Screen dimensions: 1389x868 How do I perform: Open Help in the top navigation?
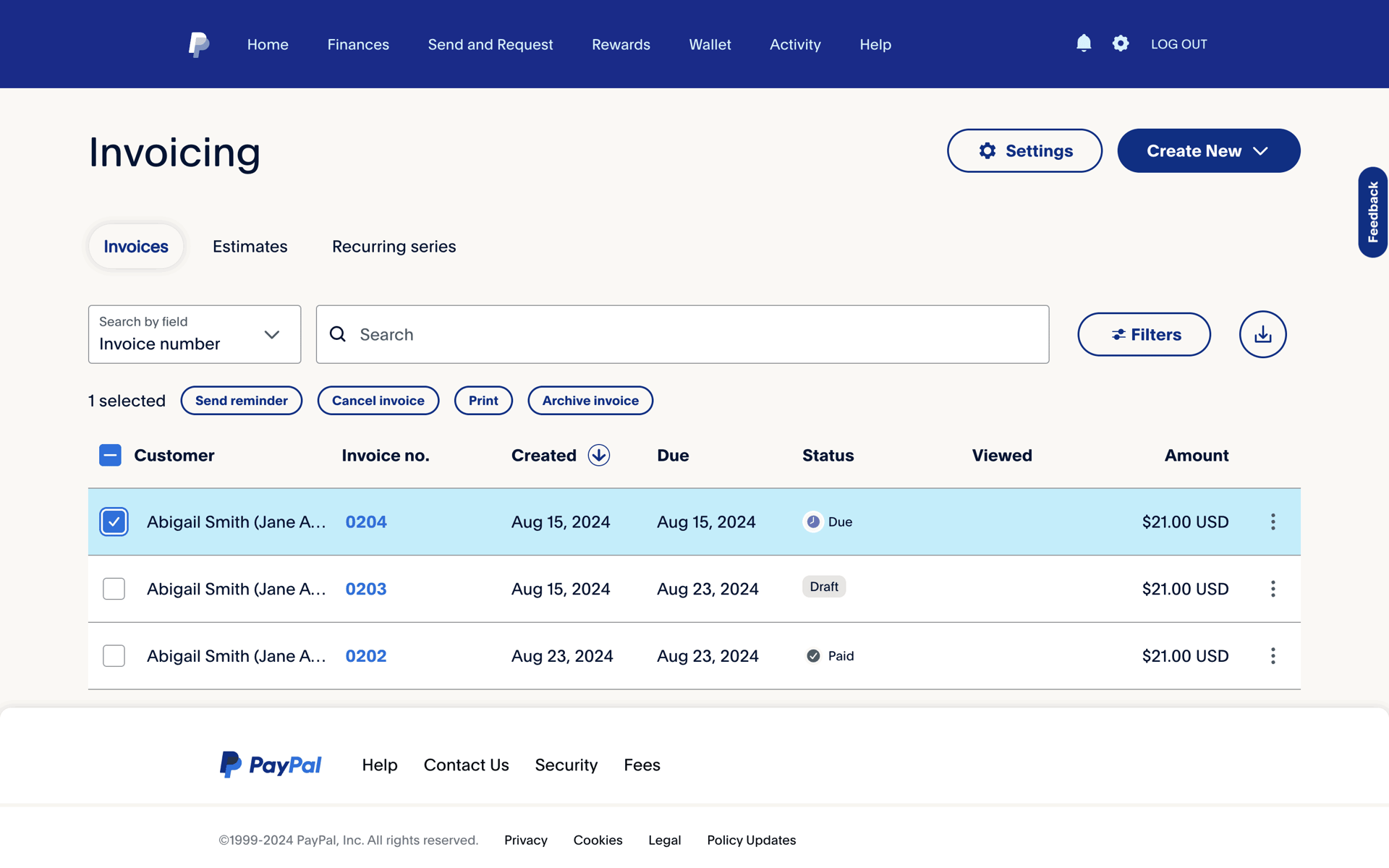(x=875, y=44)
